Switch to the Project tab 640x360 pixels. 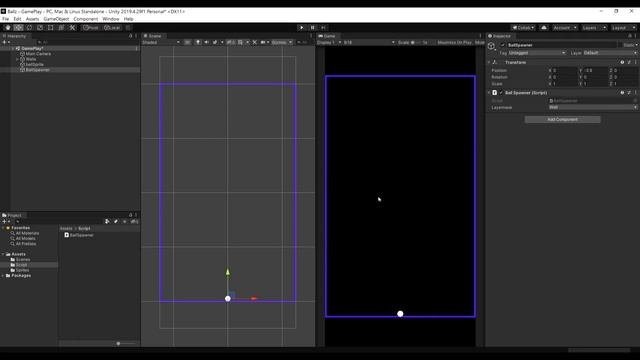(12, 215)
